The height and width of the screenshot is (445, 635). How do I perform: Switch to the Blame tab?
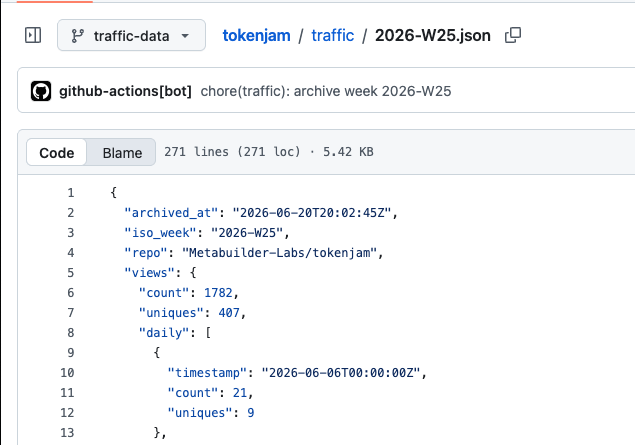(x=122, y=152)
